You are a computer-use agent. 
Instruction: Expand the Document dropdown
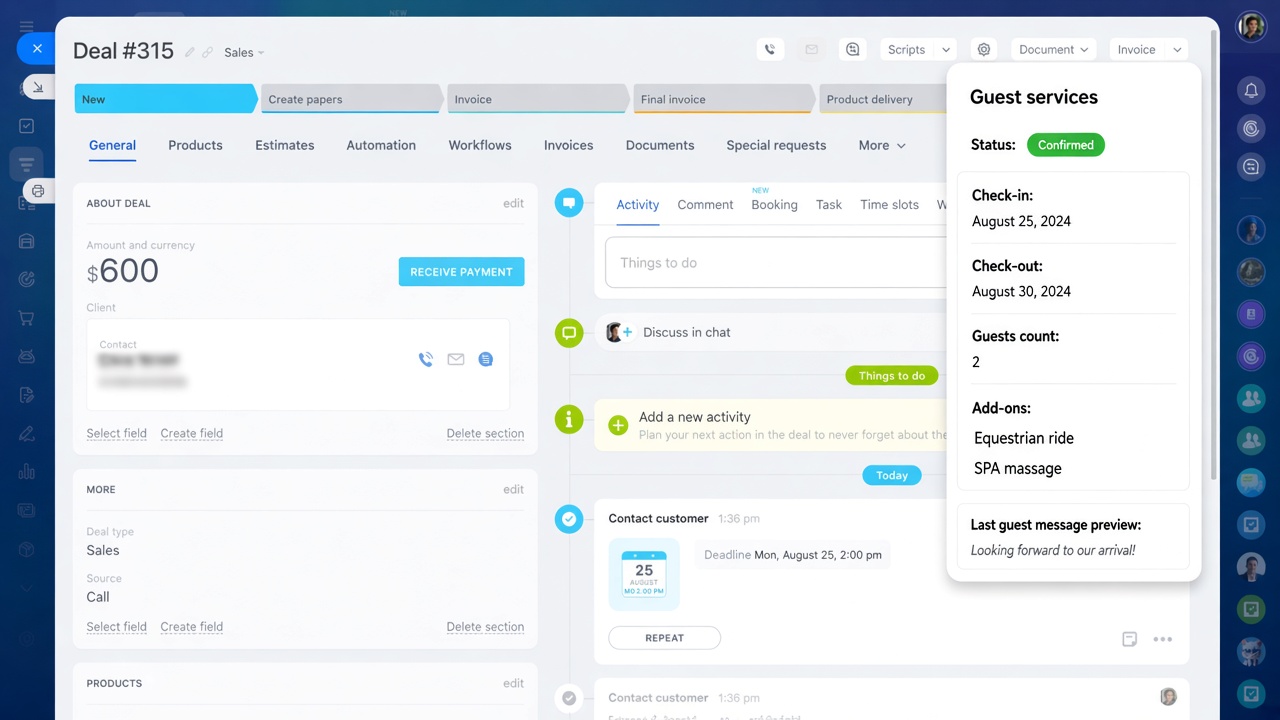(1054, 49)
